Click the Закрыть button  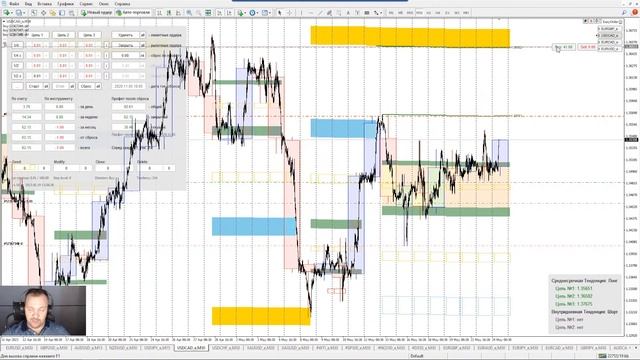(125, 45)
